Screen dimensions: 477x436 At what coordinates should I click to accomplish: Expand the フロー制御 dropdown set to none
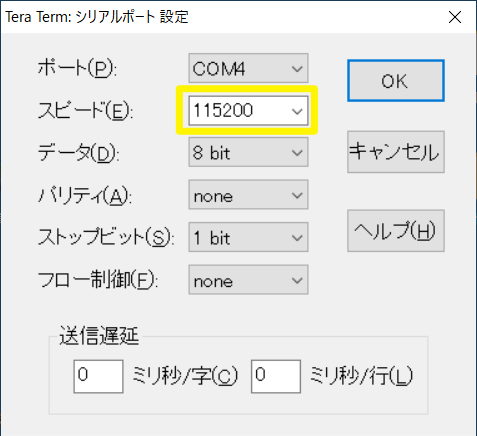[248, 279]
